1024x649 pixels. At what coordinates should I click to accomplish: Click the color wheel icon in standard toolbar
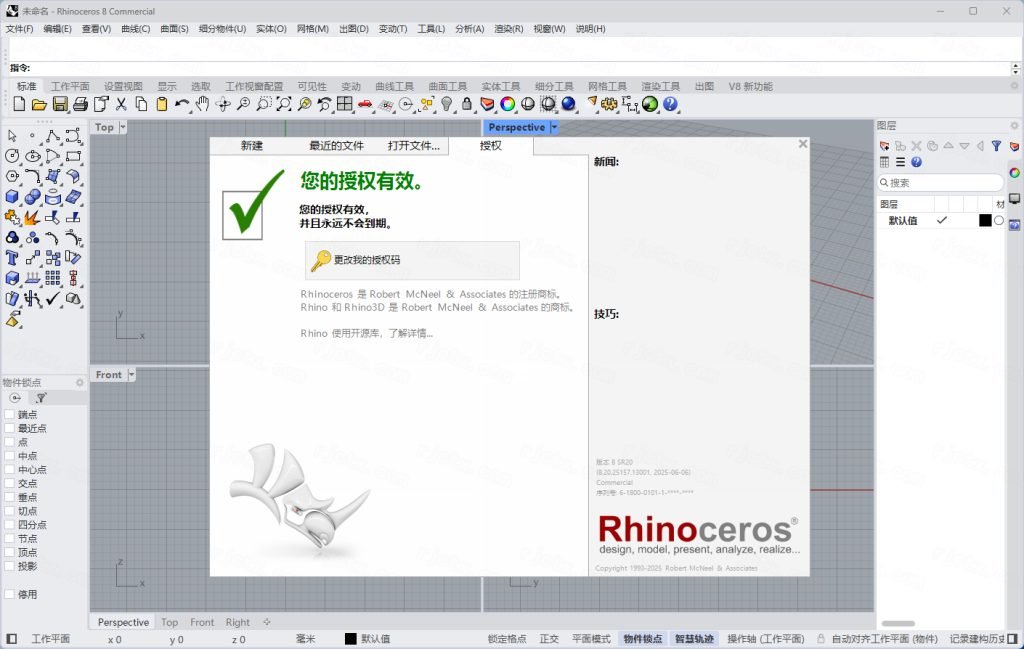507,104
